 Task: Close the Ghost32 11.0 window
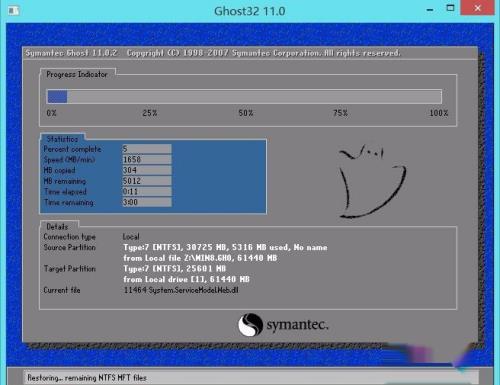[x=477, y=8]
